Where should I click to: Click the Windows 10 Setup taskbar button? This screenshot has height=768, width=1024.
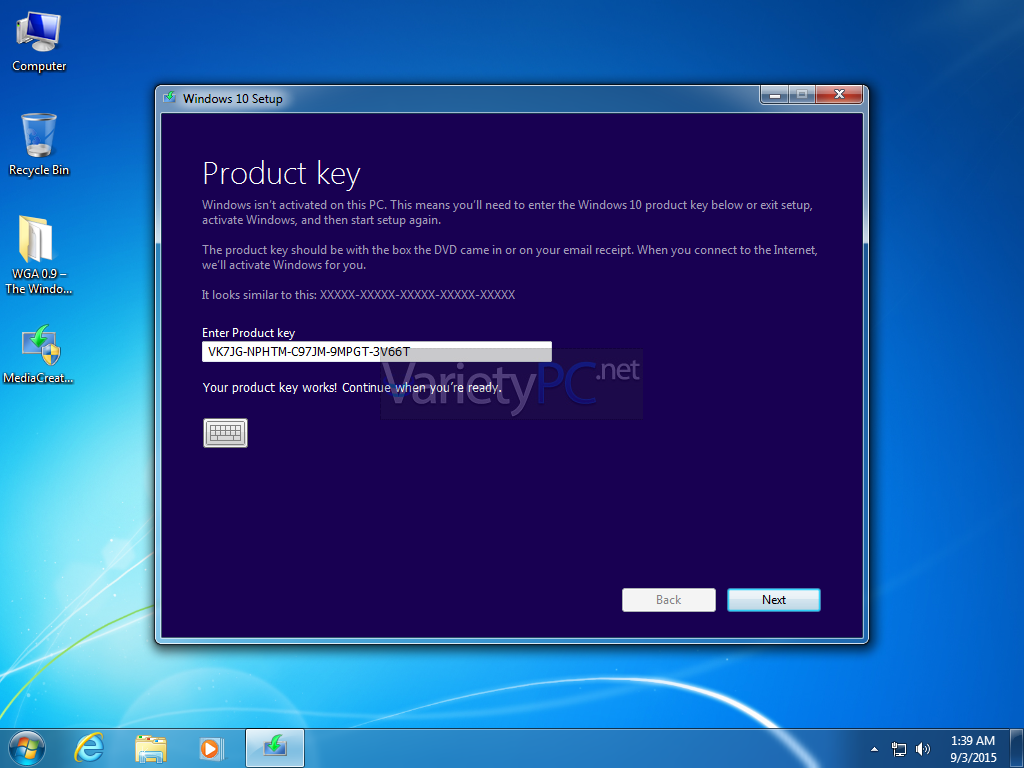(275, 748)
